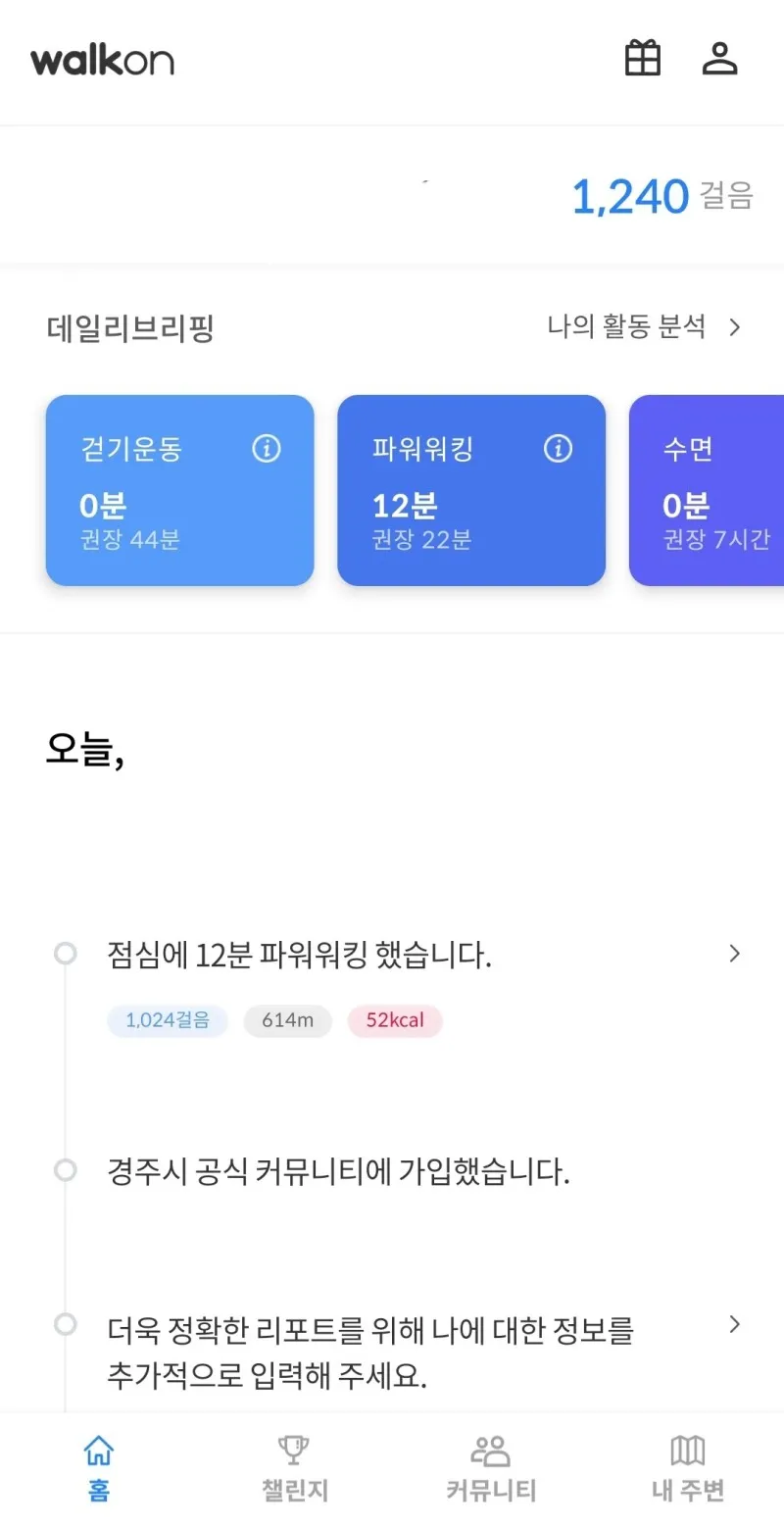Tap the people icon for 커뮤니티
The width and height of the screenshot is (784, 1527).
click(x=491, y=1451)
